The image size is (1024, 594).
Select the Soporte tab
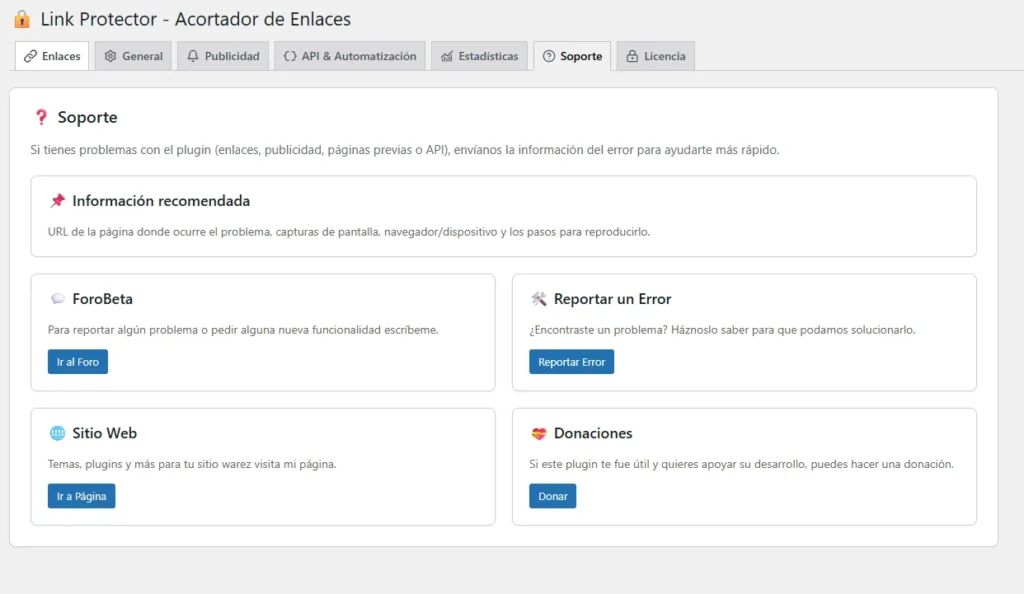click(x=572, y=56)
